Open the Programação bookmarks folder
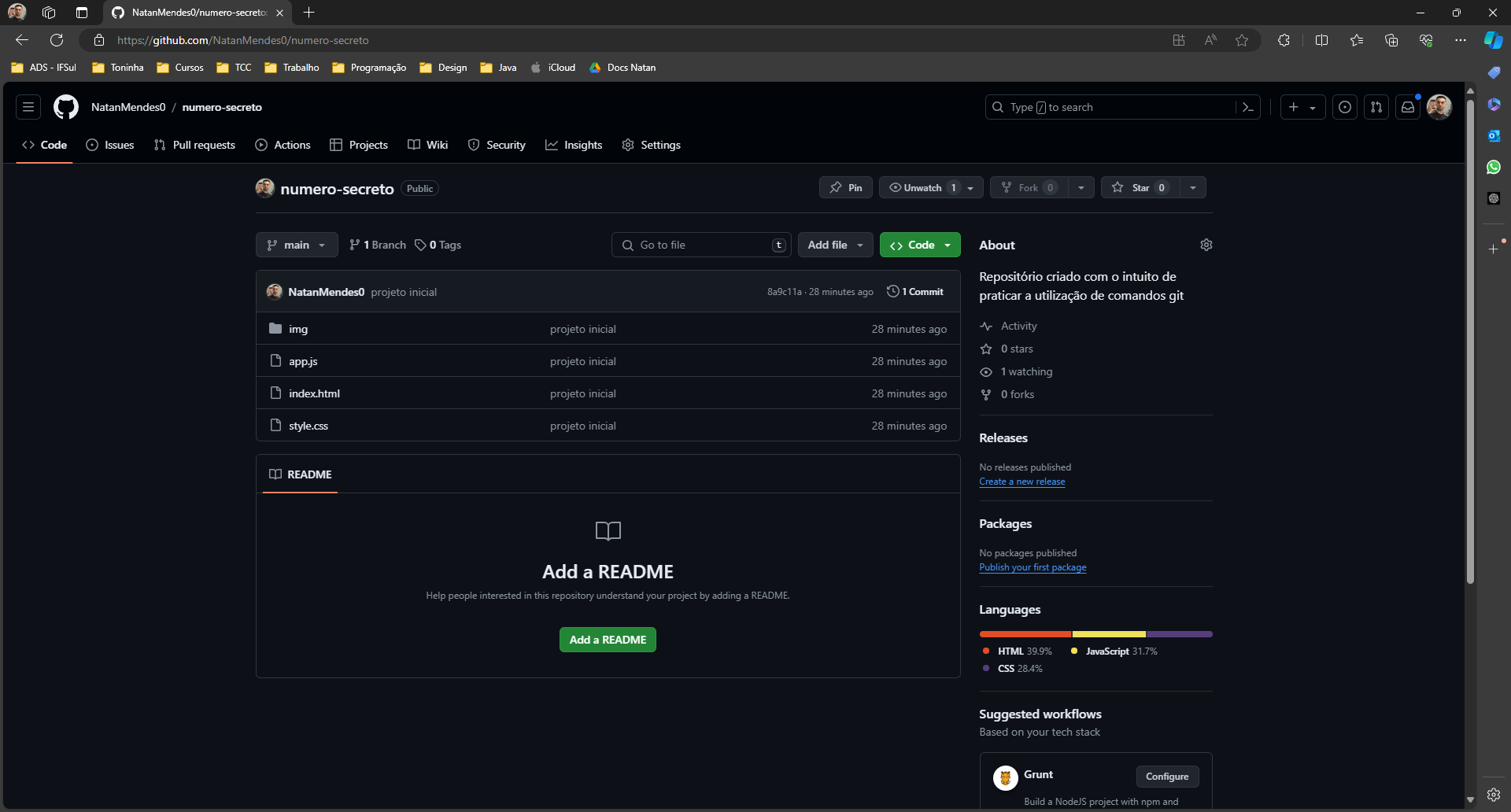1511x812 pixels. pos(369,68)
